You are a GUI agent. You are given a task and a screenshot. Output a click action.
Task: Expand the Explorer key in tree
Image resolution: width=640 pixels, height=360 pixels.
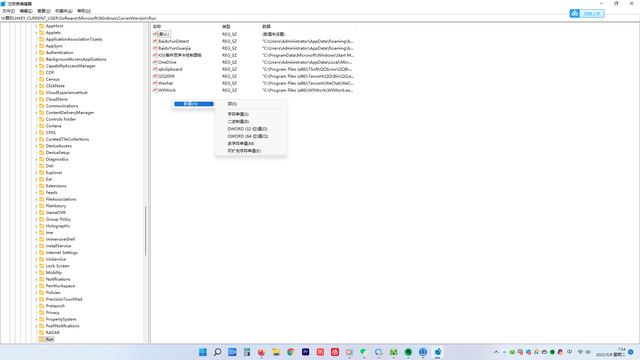[36, 173]
